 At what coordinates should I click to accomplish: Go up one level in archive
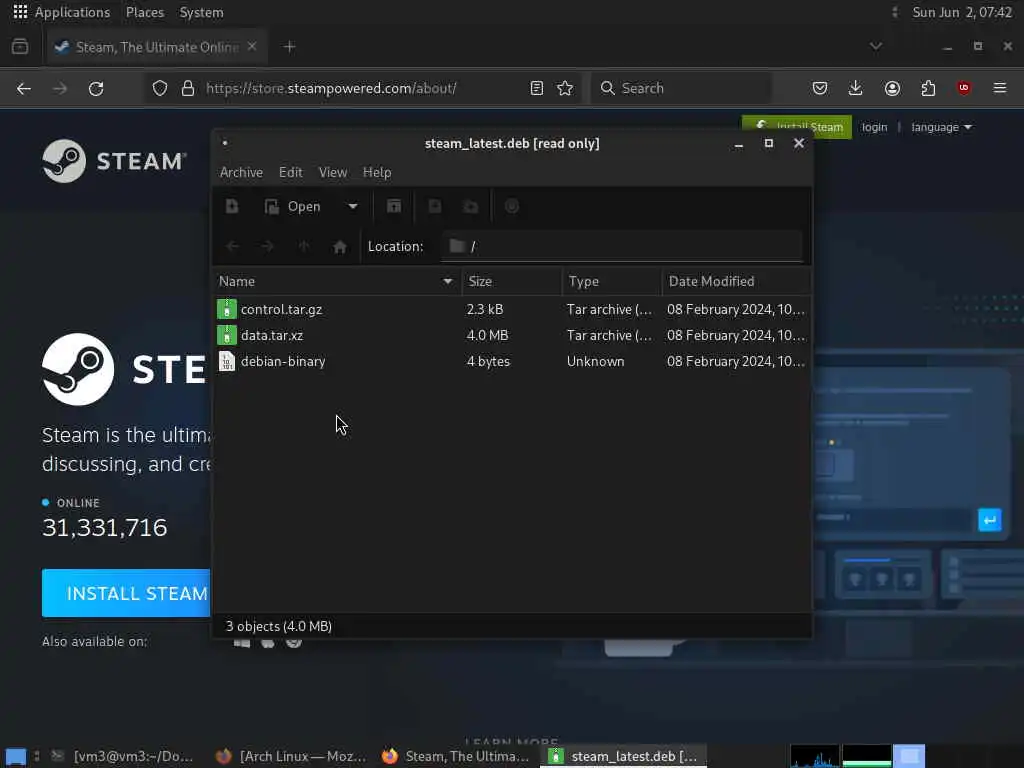(x=304, y=246)
